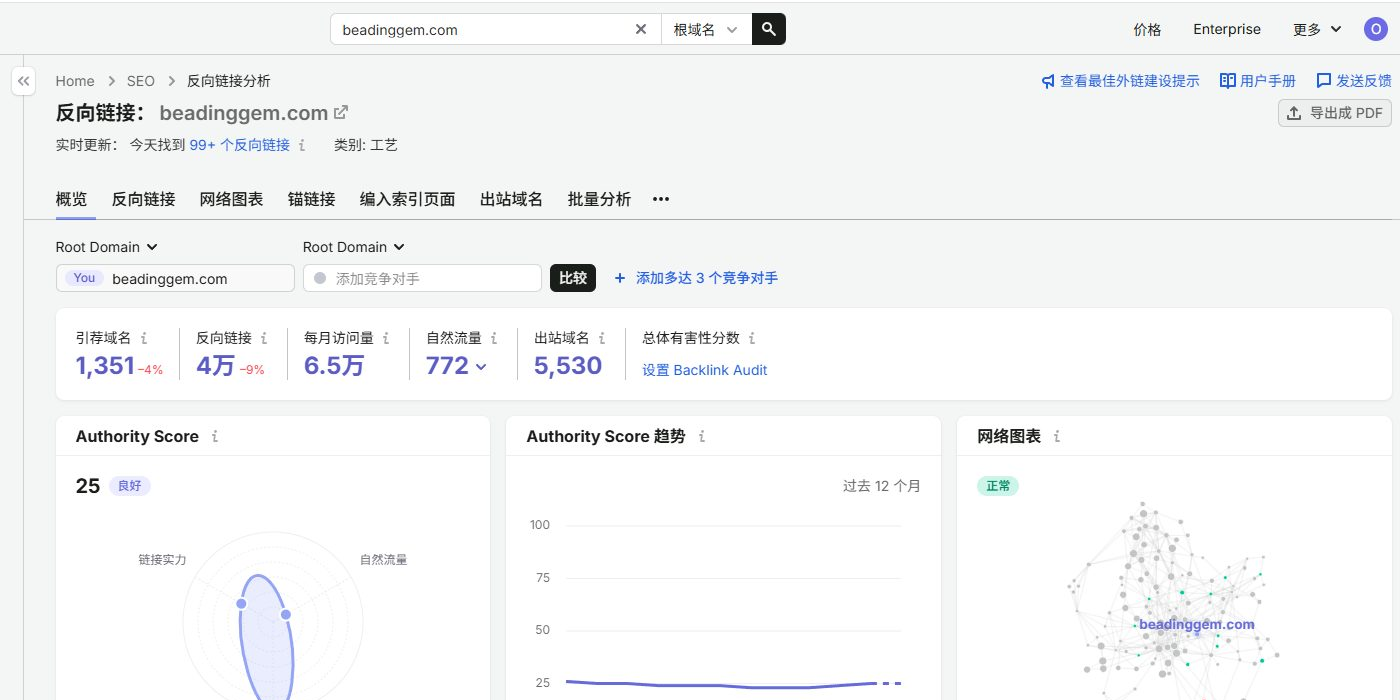Click the 良好 badge by score 25
Viewport: 1400px width, 700px height.
(x=130, y=486)
